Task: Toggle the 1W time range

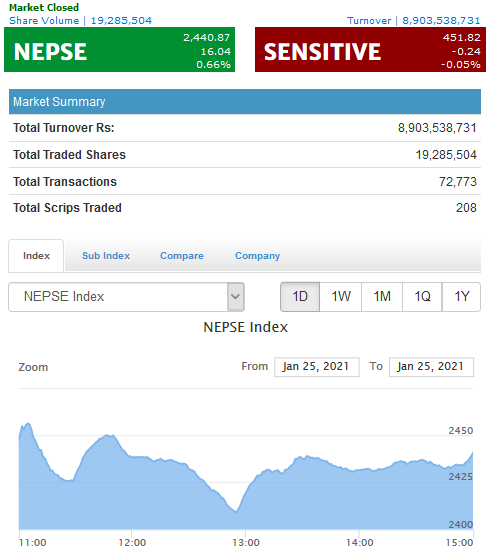Action: pos(341,297)
